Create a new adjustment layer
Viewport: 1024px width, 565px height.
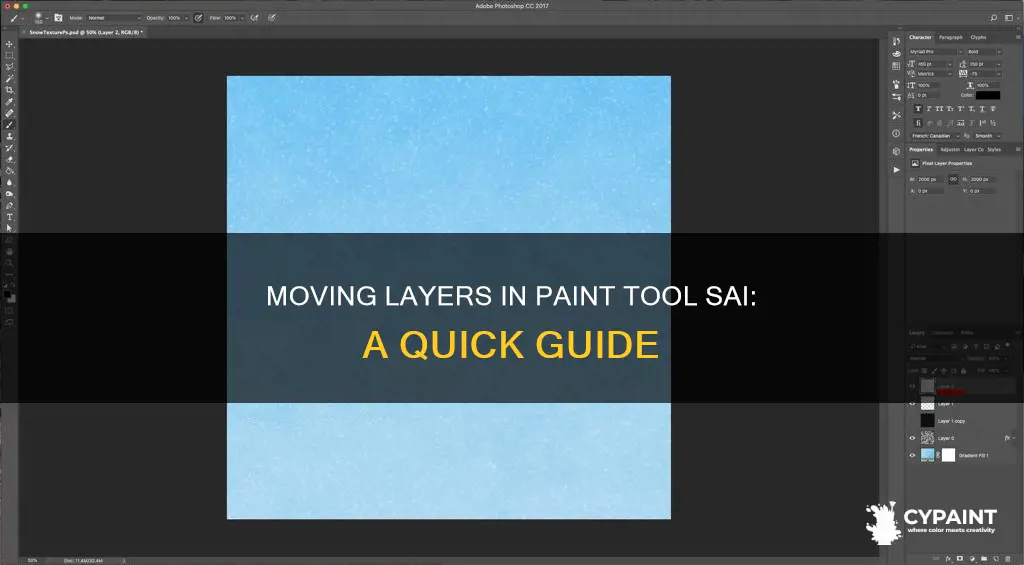[x=972, y=559]
